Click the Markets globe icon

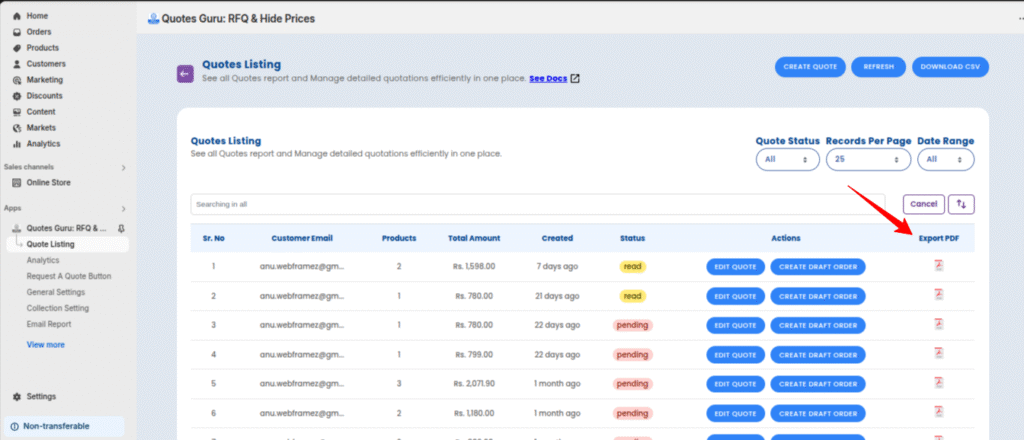(x=17, y=128)
